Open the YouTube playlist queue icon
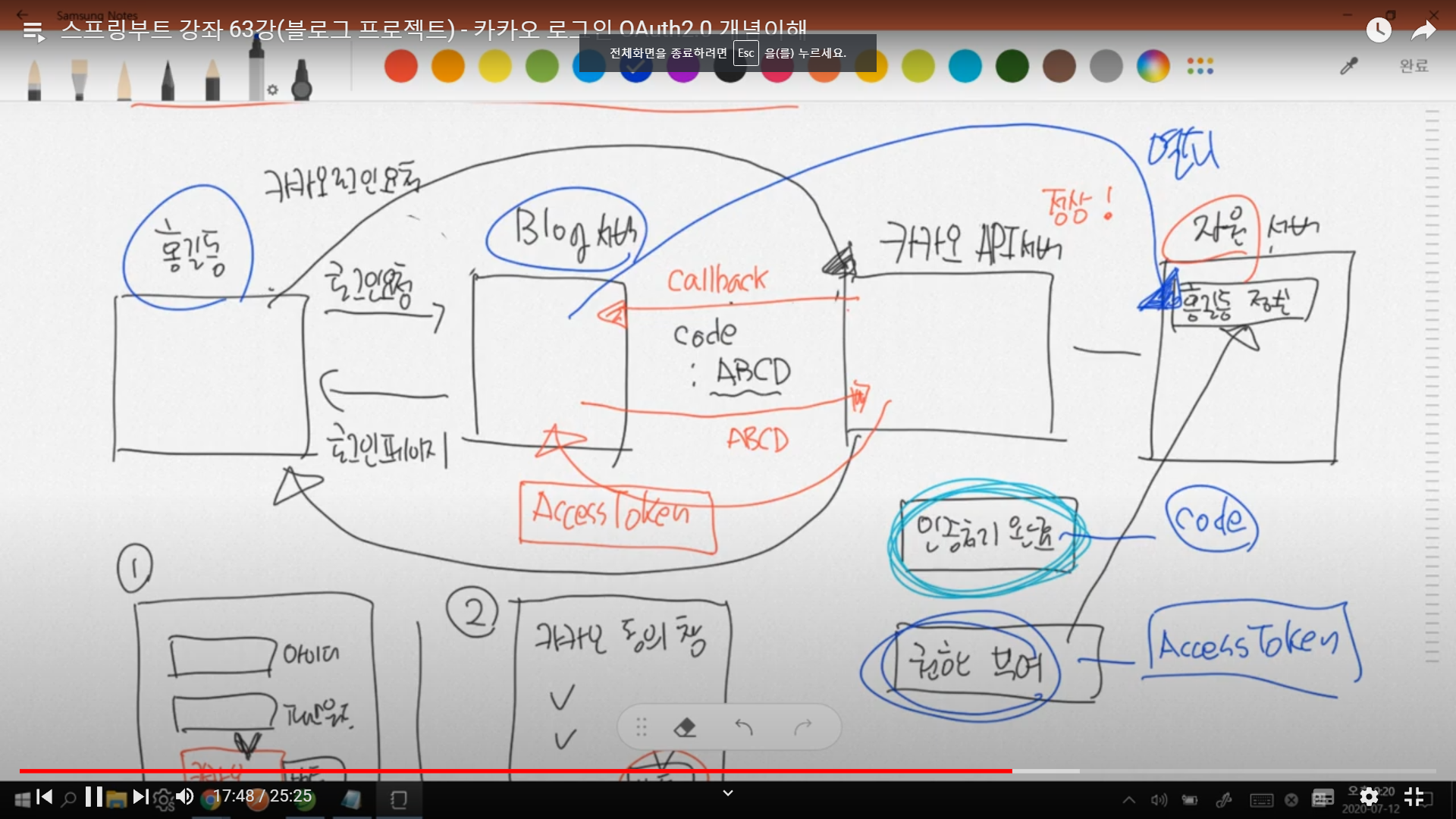Screen dimensions: 1456x819 (33, 32)
